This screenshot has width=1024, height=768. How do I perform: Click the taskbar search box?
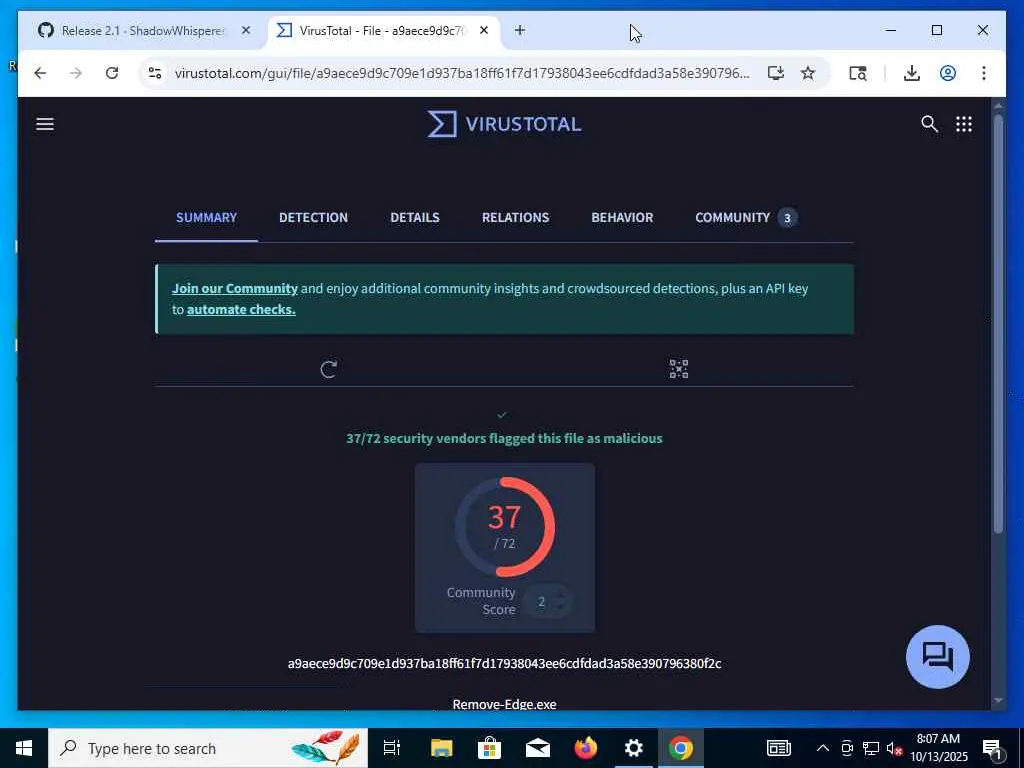[208, 748]
